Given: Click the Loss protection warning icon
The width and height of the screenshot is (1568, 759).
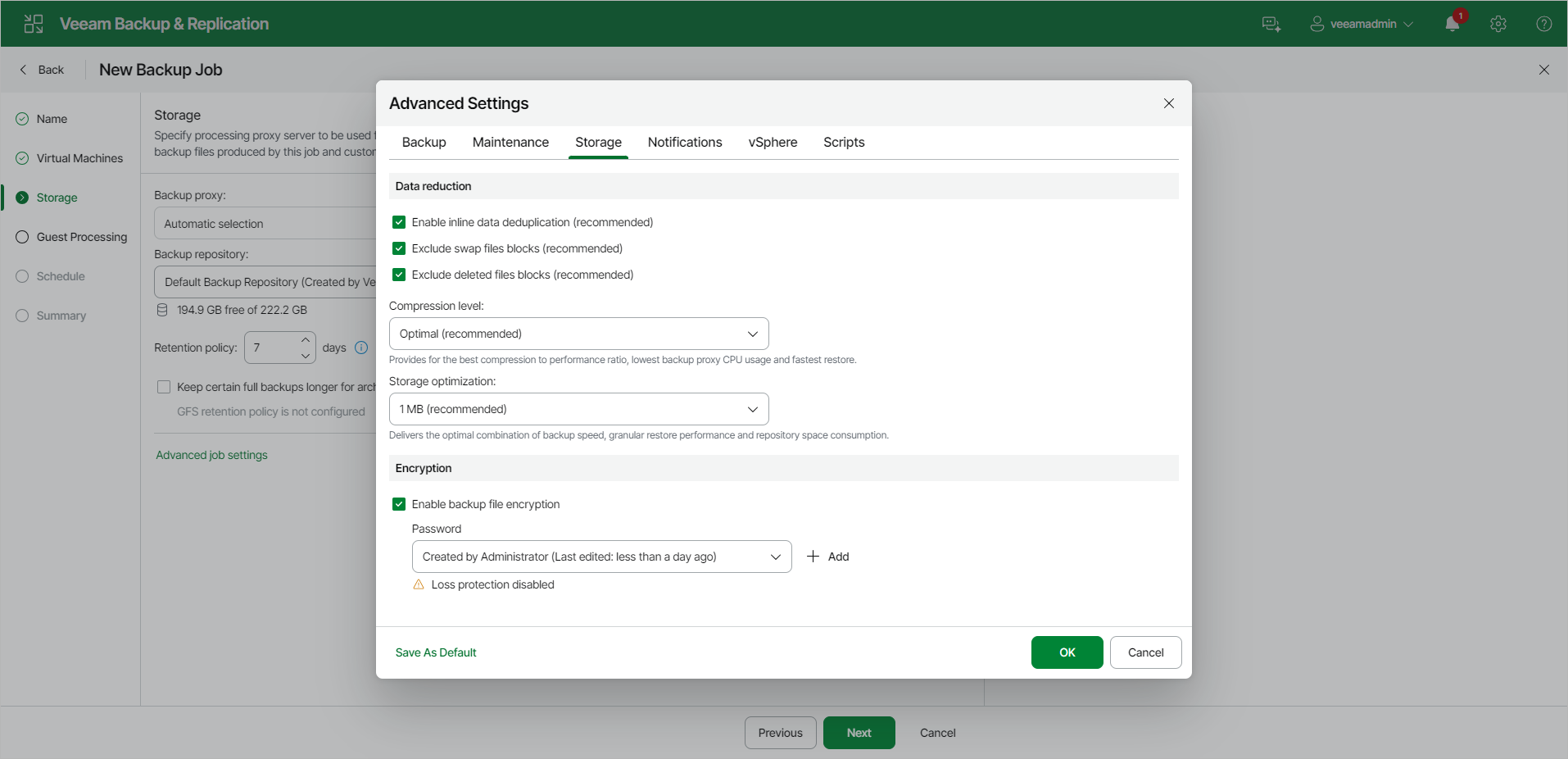Looking at the screenshot, I should click(x=419, y=584).
